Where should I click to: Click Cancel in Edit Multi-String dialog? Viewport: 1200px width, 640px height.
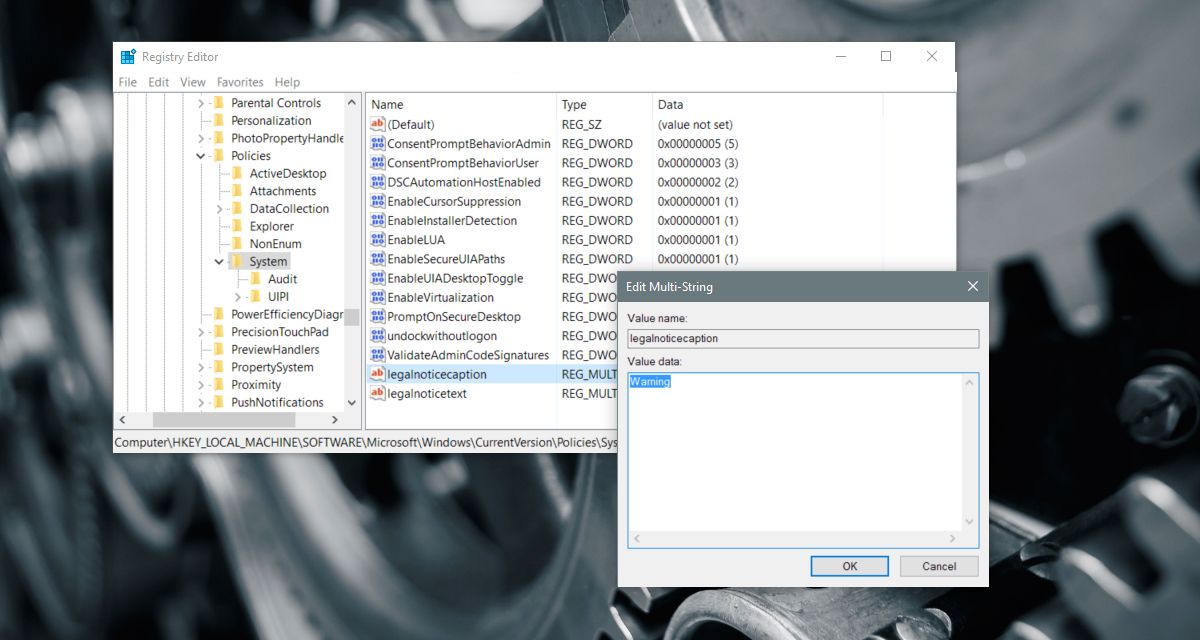click(939, 566)
